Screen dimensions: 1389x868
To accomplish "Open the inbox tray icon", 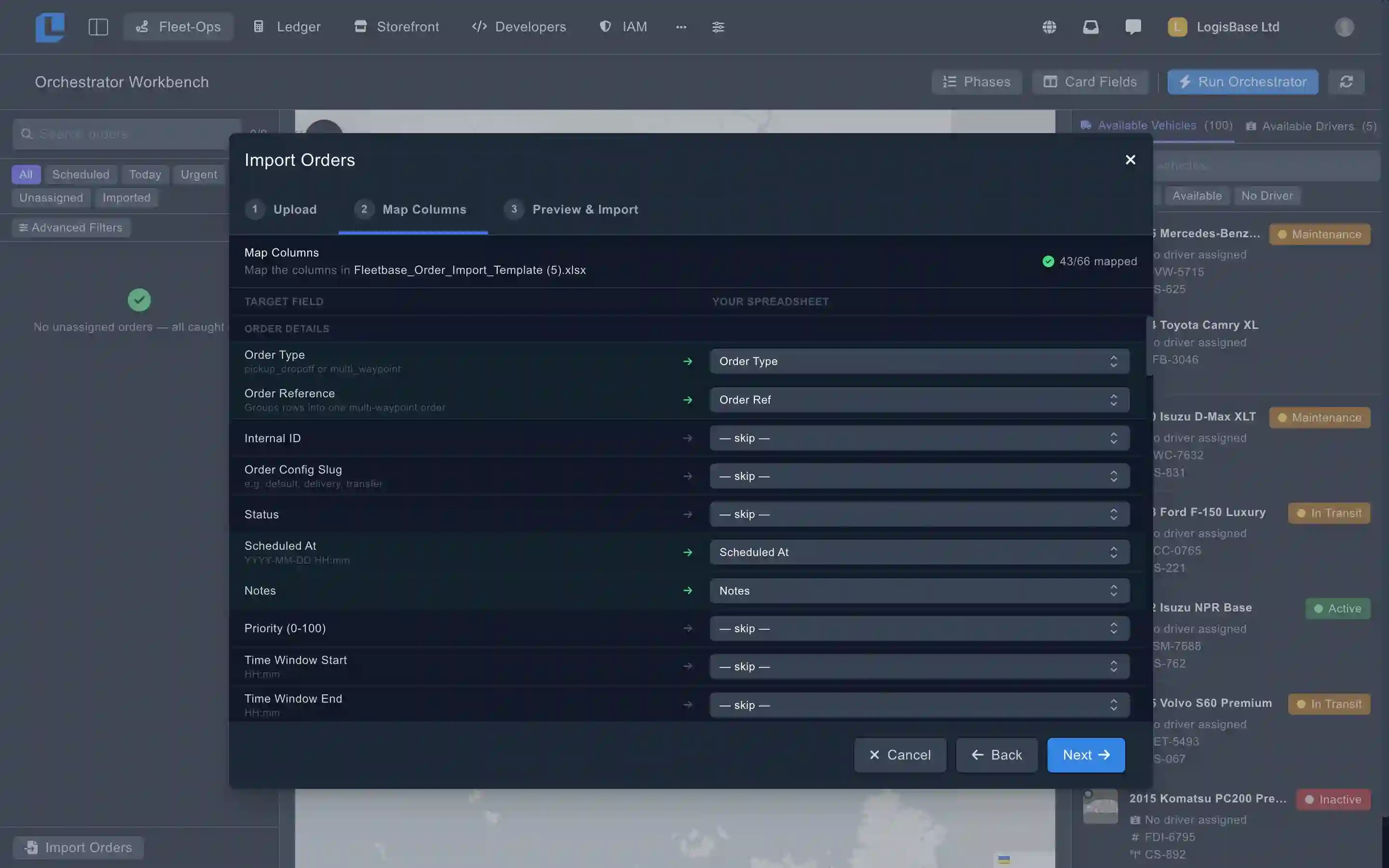I will (x=1090, y=27).
